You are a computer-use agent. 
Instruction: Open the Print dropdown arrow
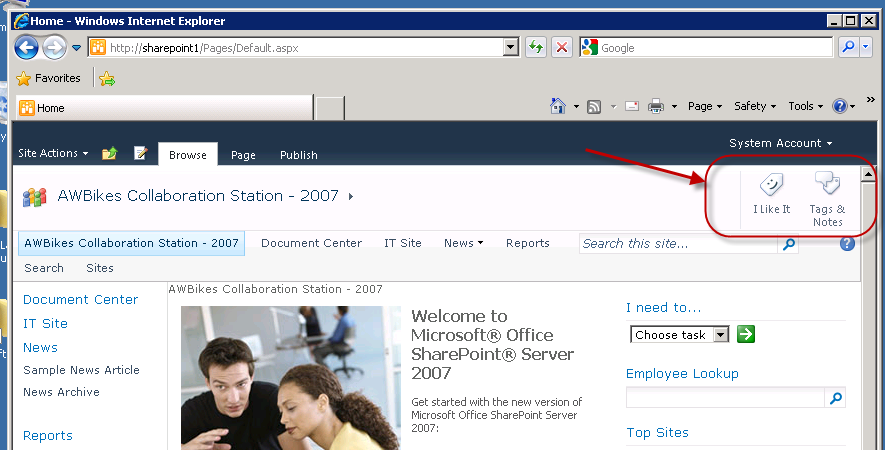point(674,106)
